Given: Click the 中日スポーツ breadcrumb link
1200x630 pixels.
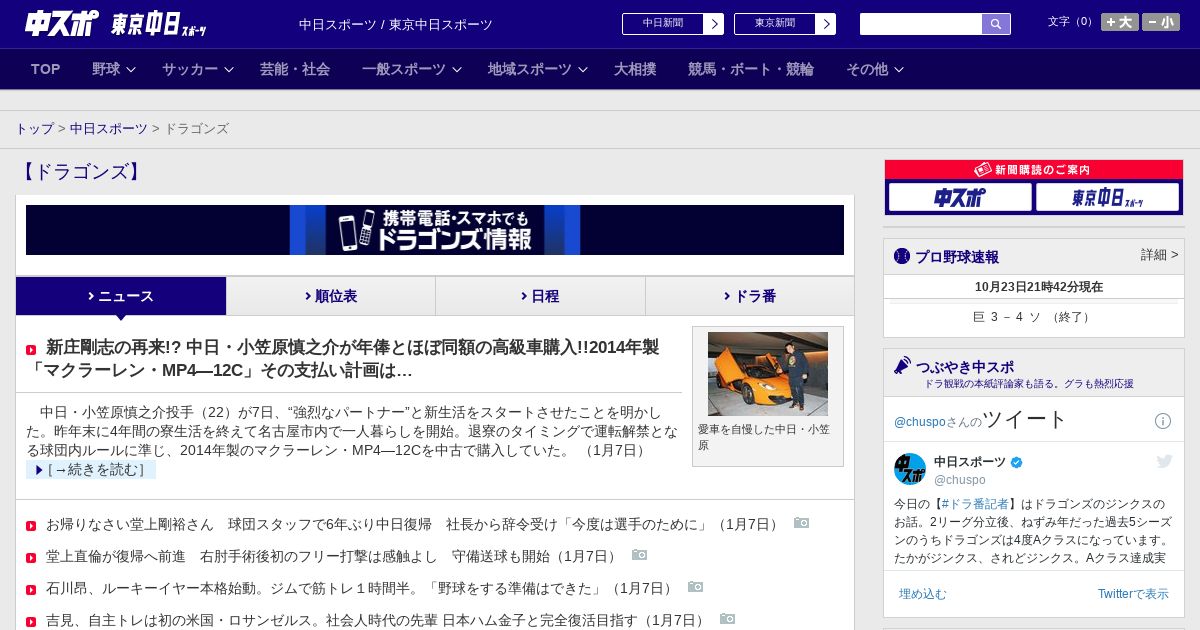Looking at the screenshot, I should pyautogui.click(x=109, y=129).
